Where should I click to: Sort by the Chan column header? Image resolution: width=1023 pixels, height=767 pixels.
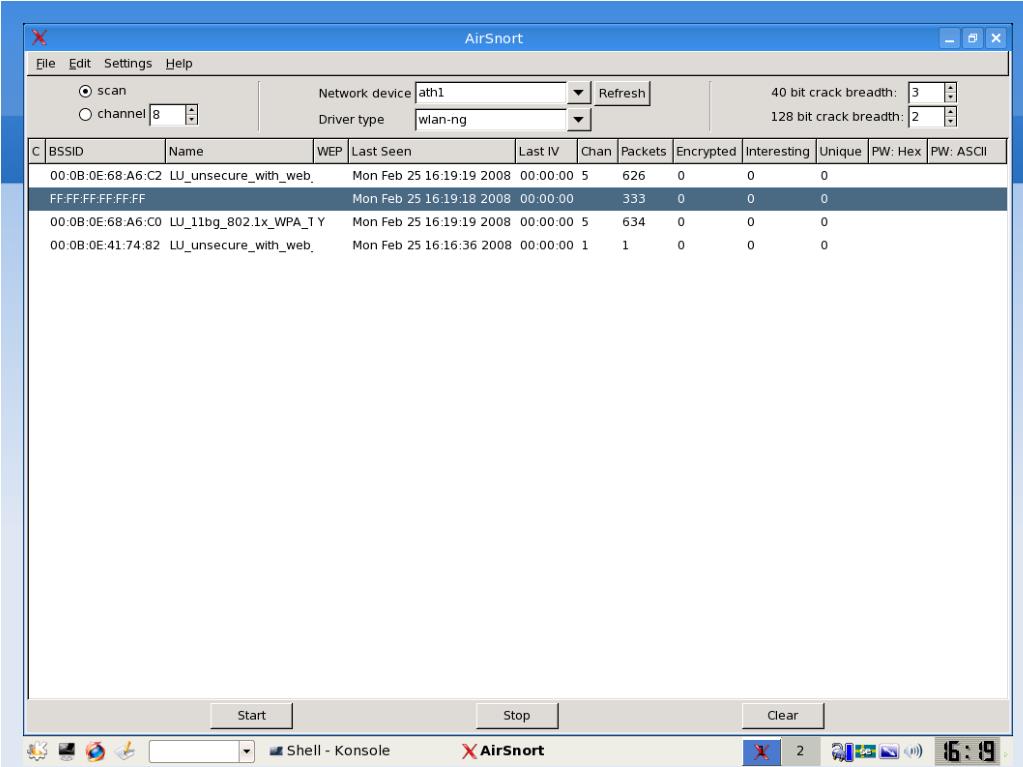click(x=597, y=151)
